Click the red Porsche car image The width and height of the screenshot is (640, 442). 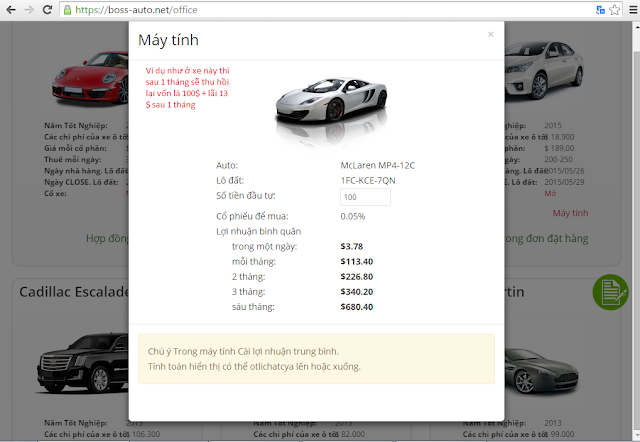[x=91, y=78]
